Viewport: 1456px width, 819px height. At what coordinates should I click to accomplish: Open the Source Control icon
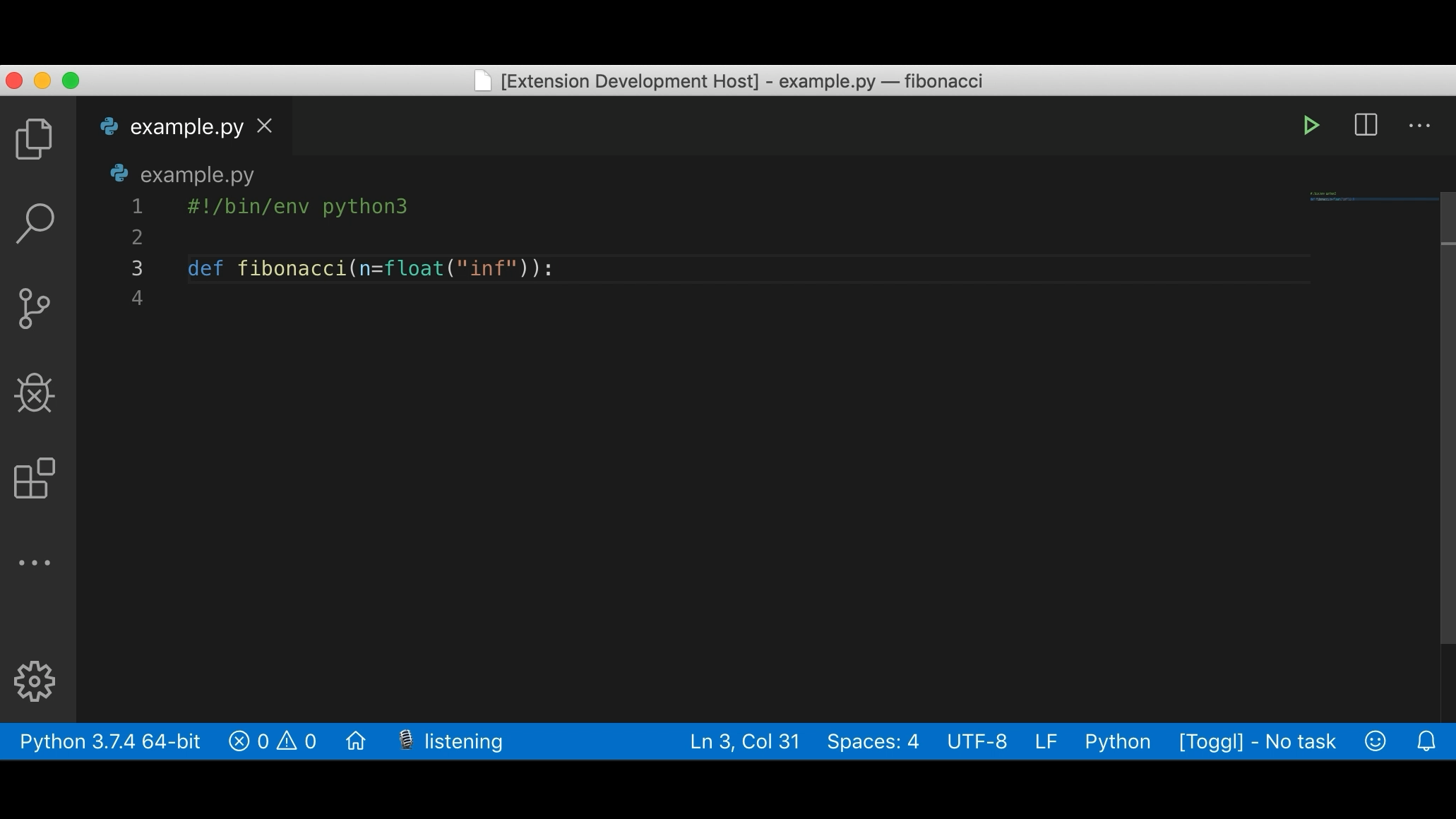pyautogui.click(x=34, y=309)
